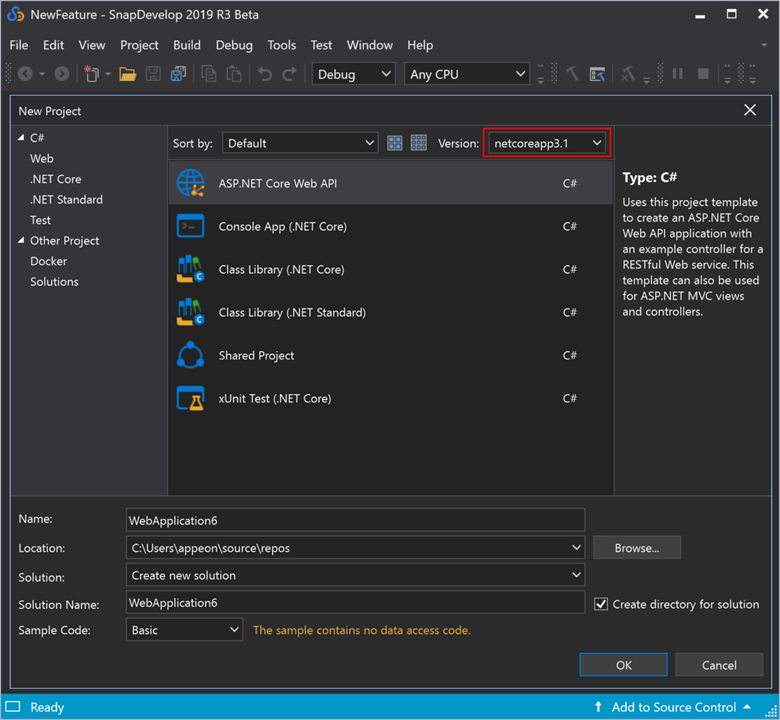780x720 pixels.
Task: Select the .NET Core category
Action: 56,179
